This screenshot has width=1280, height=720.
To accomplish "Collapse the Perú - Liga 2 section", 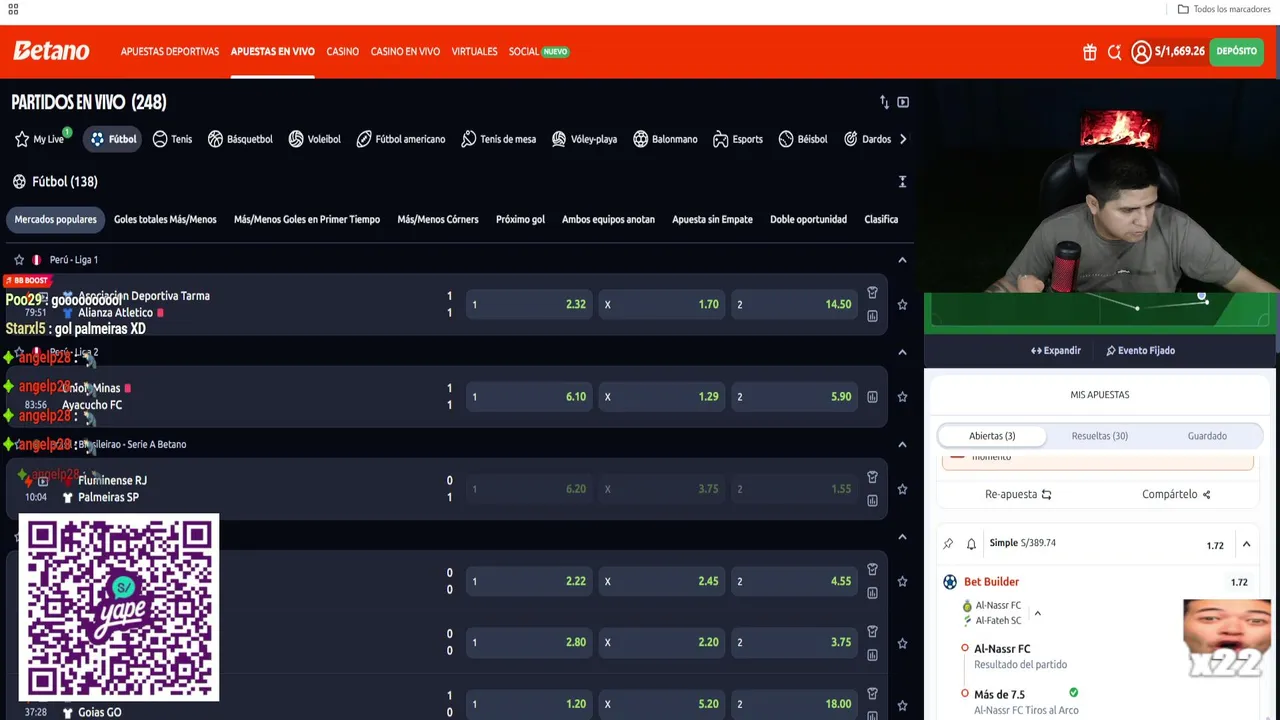I will [902, 352].
